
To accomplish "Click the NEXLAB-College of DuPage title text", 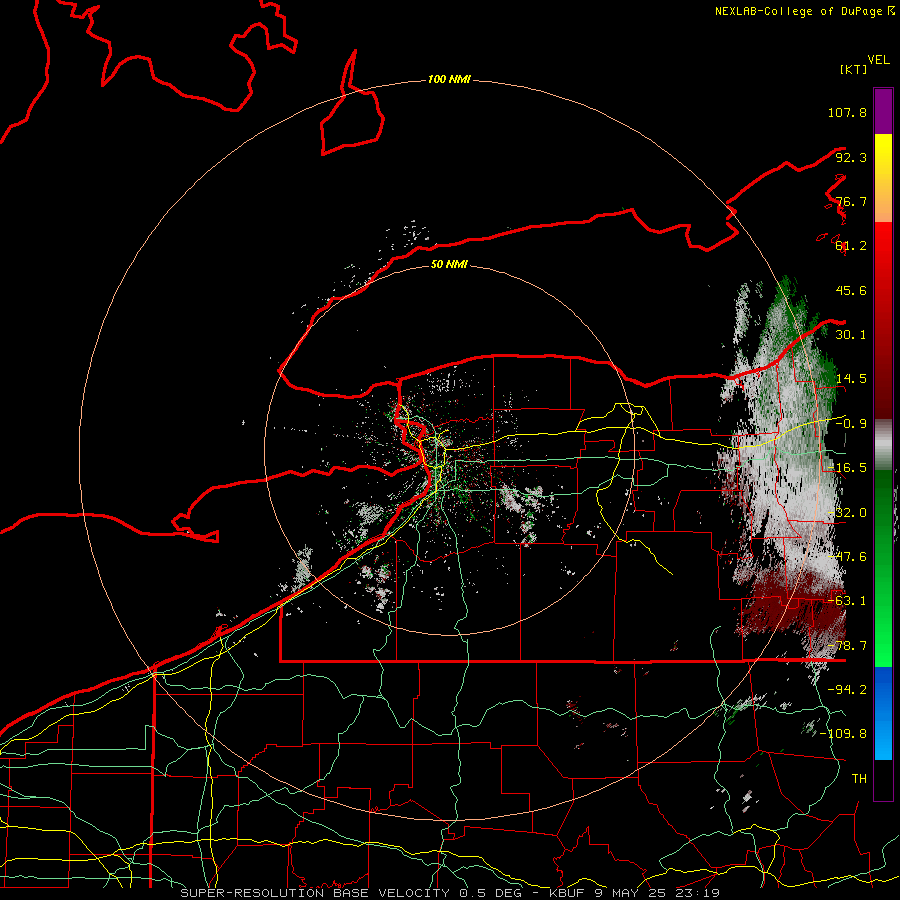I will click(x=805, y=11).
